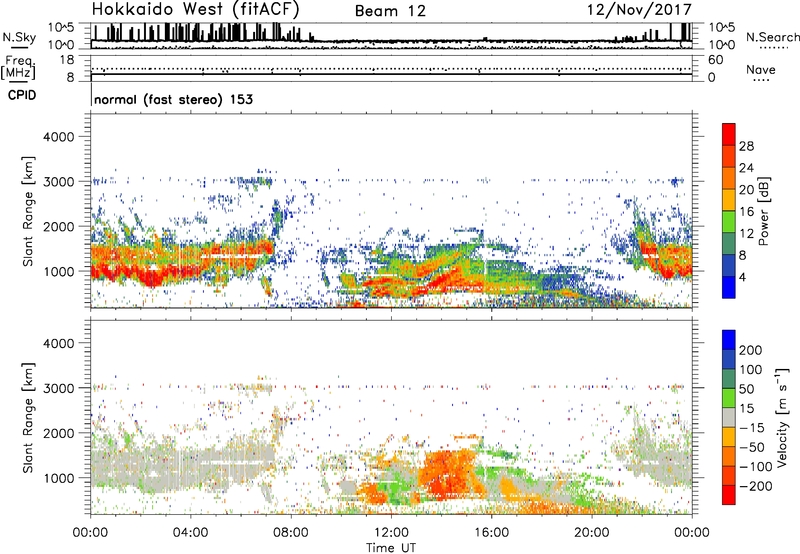Click the 'CPID' row label

(x=22, y=95)
